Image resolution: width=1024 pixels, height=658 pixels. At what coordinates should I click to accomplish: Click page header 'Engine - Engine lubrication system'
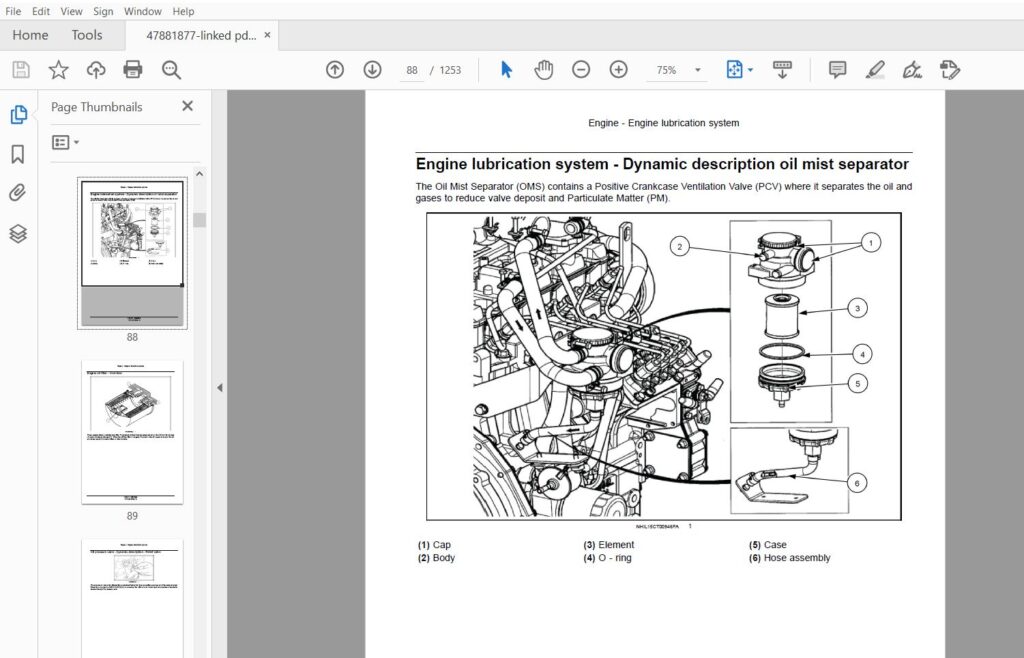click(x=664, y=123)
